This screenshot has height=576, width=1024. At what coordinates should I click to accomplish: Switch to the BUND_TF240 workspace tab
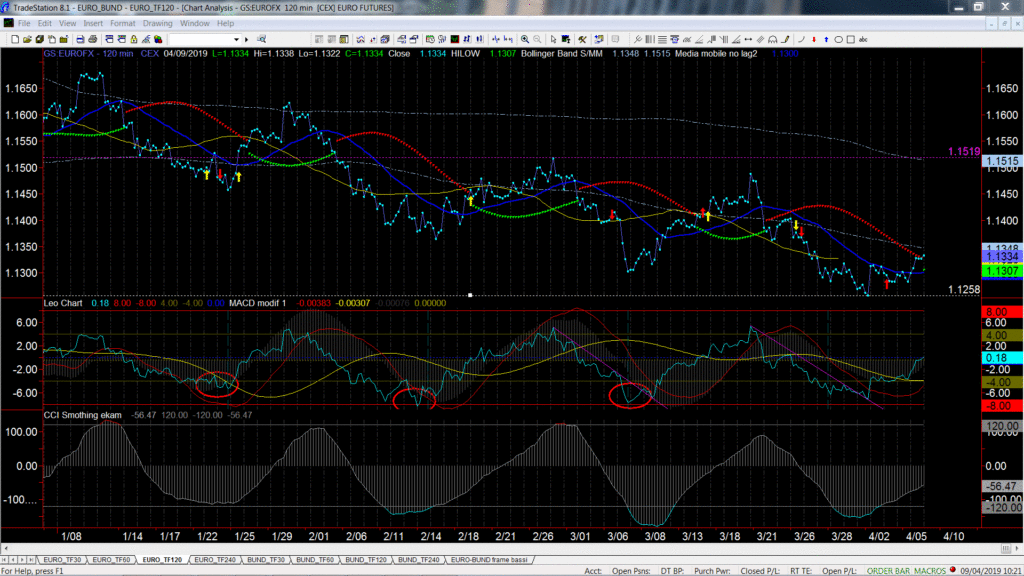pyautogui.click(x=419, y=560)
